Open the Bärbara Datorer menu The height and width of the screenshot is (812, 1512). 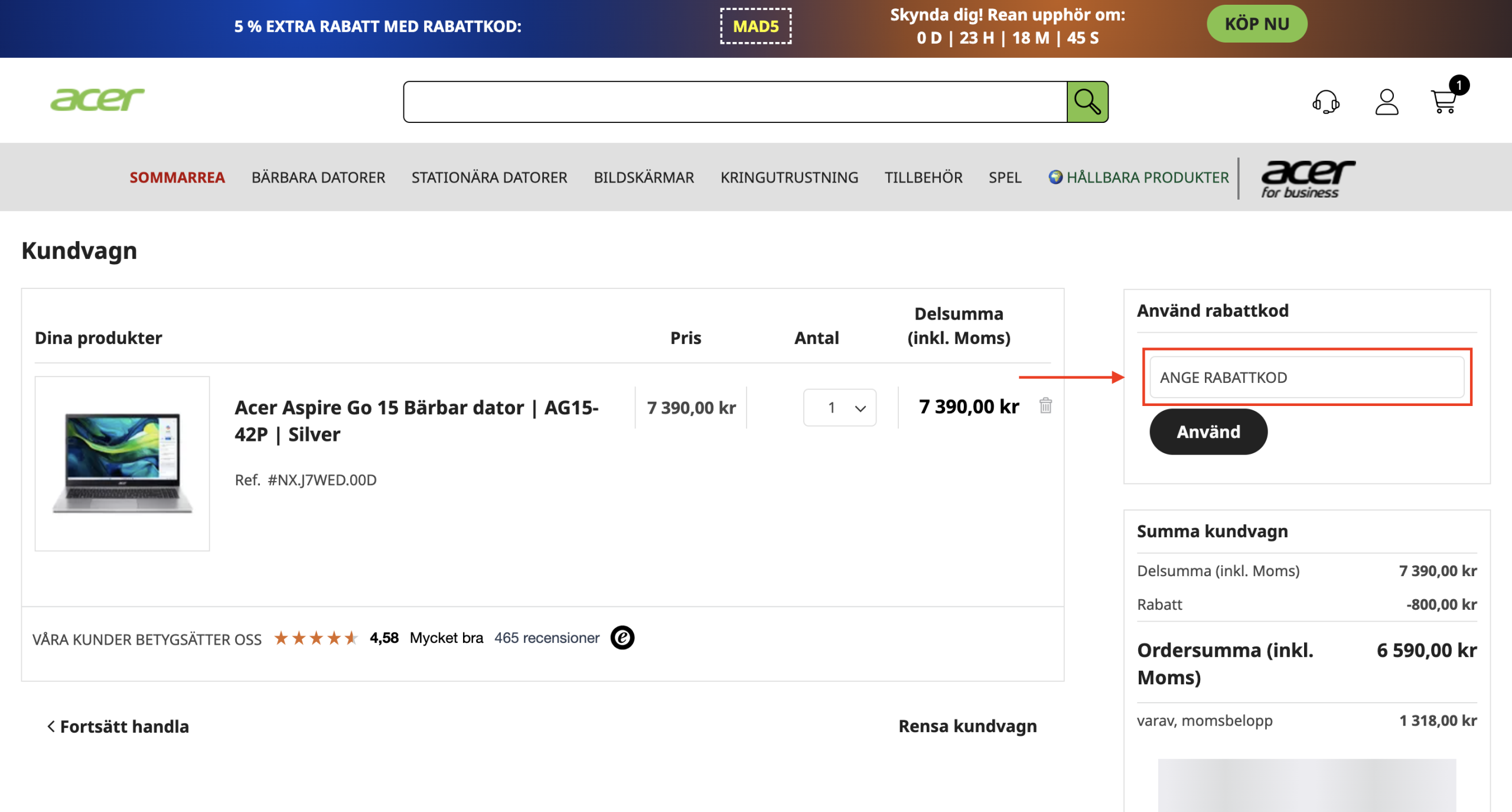tap(318, 177)
